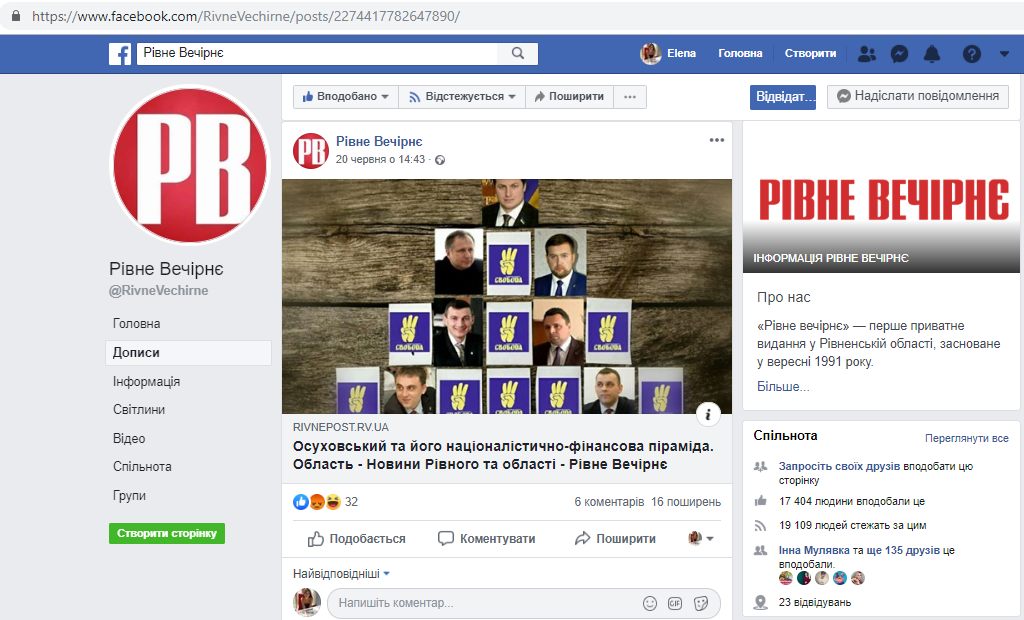Image resolution: width=1024 pixels, height=620 pixels.
Task: Open the article headline link Осуховський
Action: pos(503,455)
